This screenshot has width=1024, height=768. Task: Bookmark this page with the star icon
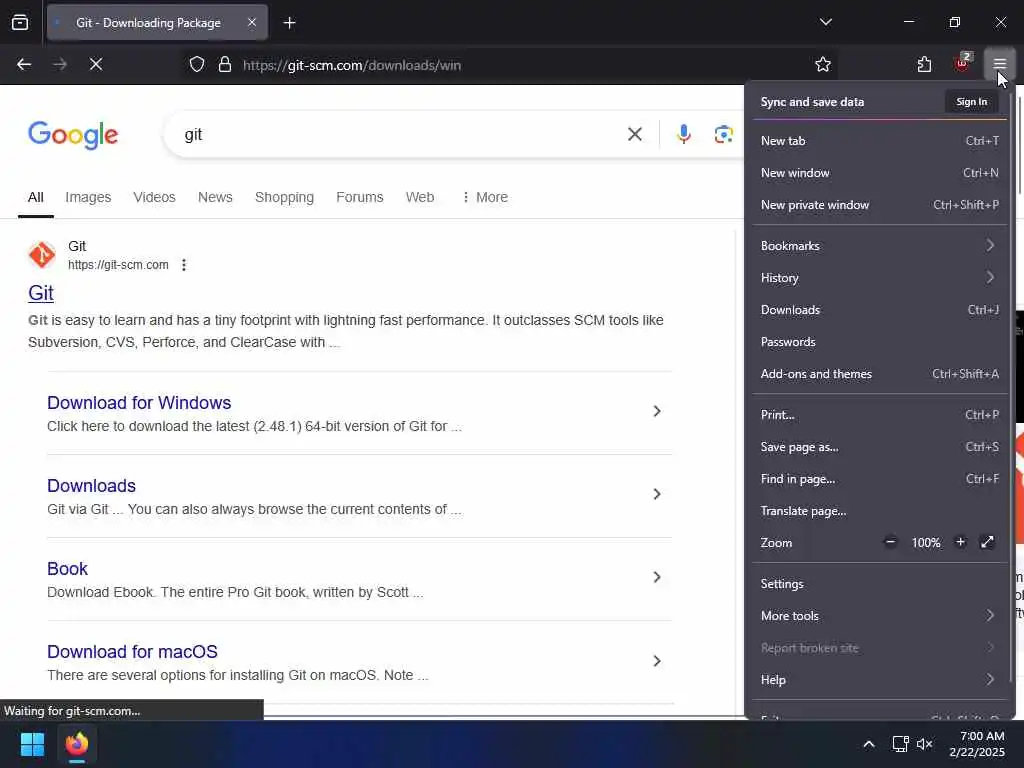tap(822, 64)
